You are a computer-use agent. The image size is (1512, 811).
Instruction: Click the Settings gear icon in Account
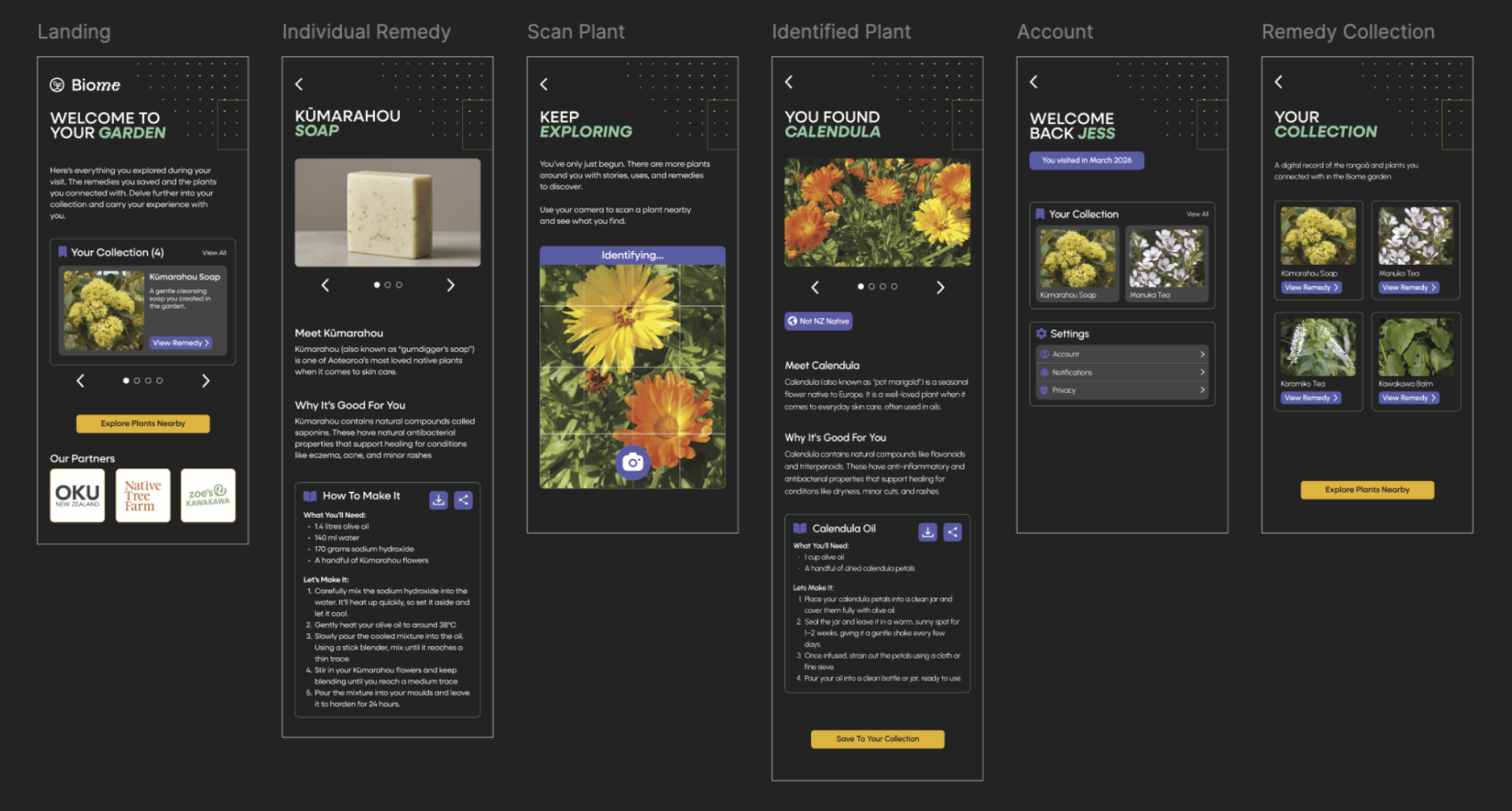[x=1041, y=333]
